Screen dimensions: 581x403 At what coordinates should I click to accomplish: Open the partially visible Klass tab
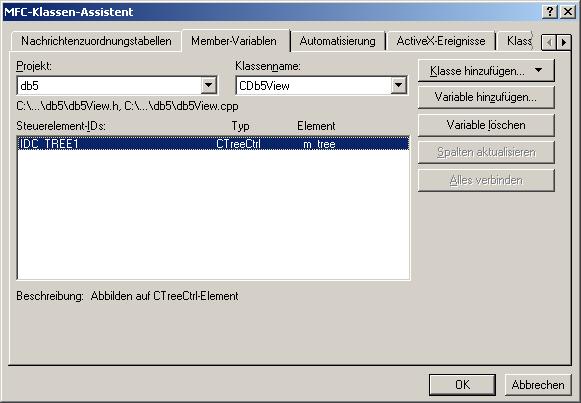click(519, 41)
